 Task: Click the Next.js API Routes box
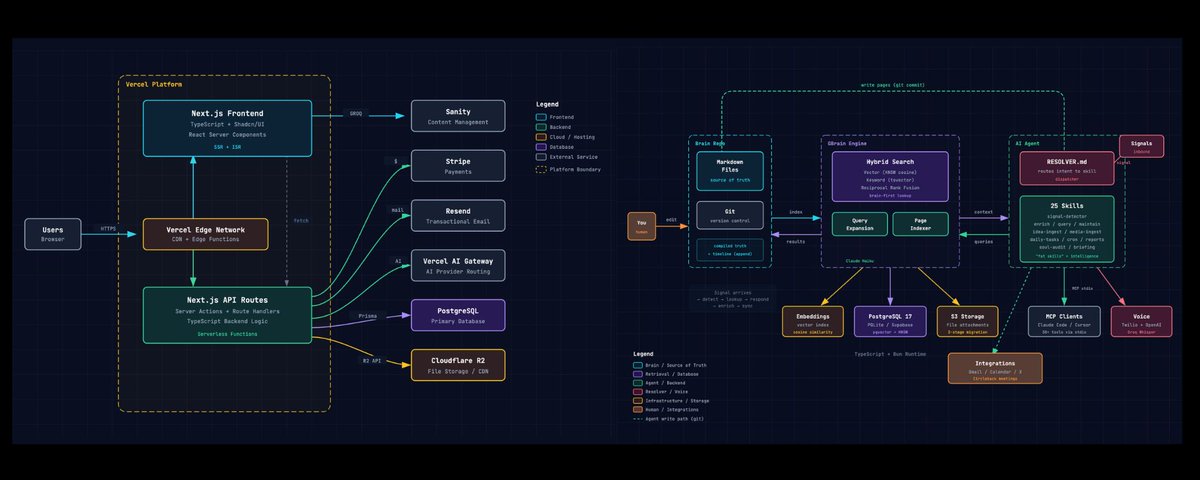(227, 316)
